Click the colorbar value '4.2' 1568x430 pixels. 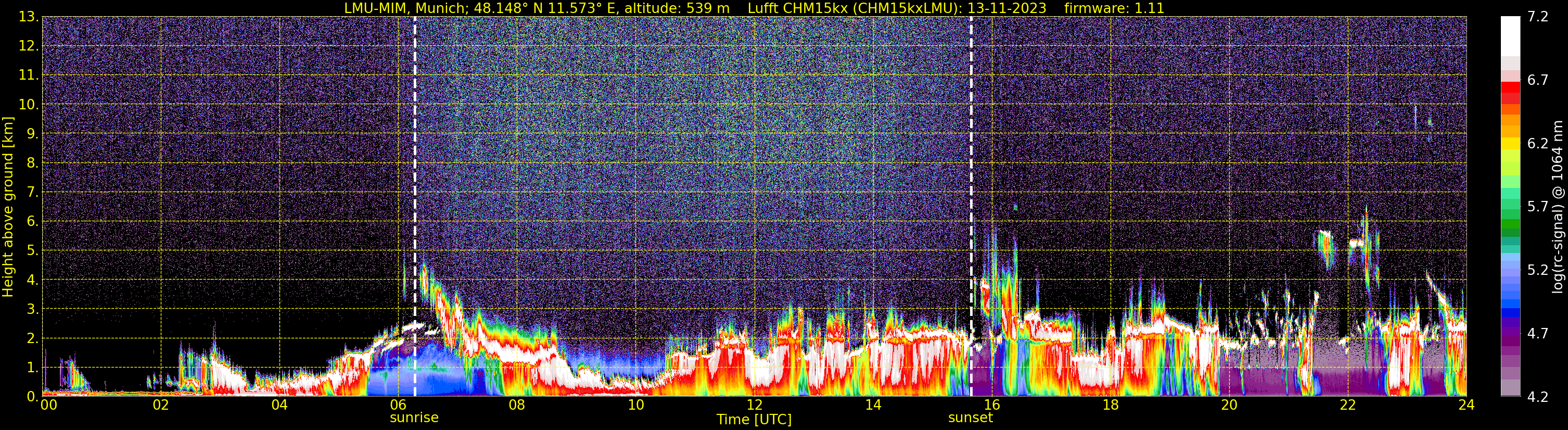pyautogui.click(x=1538, y=397)
